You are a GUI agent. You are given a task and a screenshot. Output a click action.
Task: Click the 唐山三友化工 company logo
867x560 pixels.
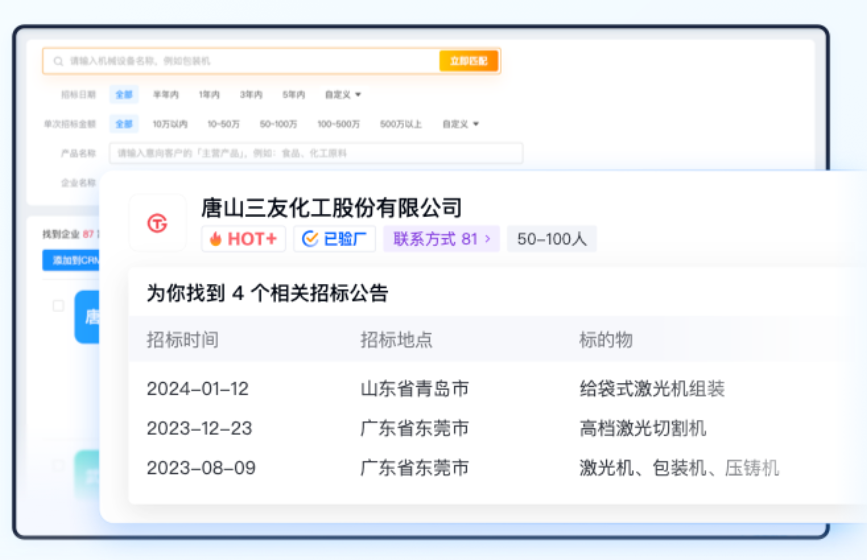[x=157, y=223]
